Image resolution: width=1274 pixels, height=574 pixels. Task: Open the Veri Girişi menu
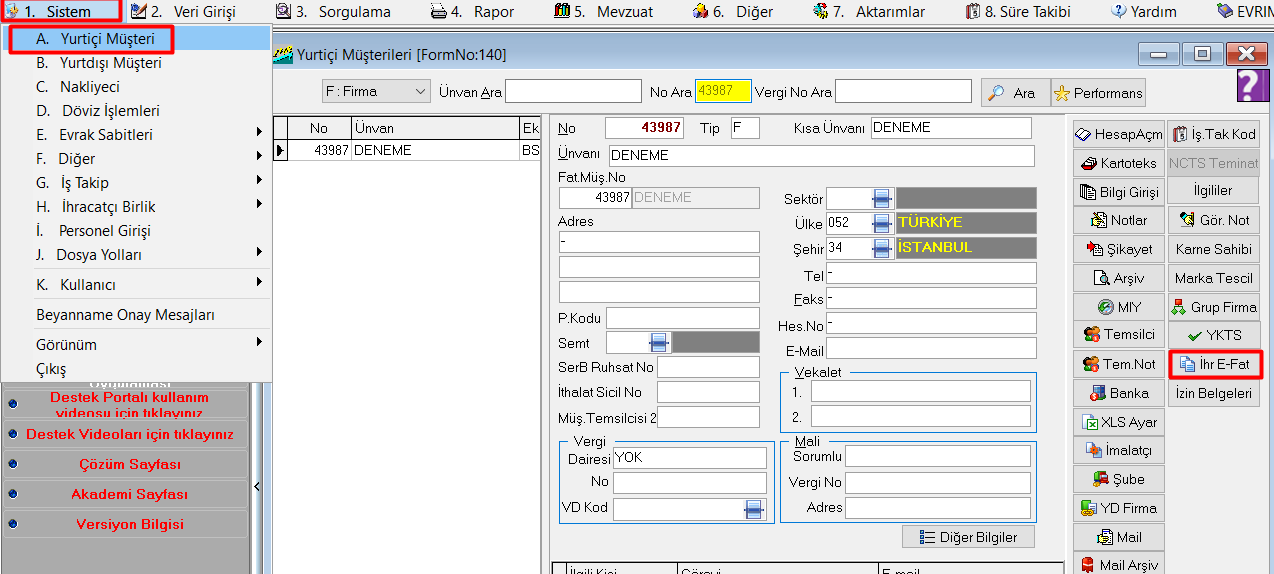coord(184,12)
